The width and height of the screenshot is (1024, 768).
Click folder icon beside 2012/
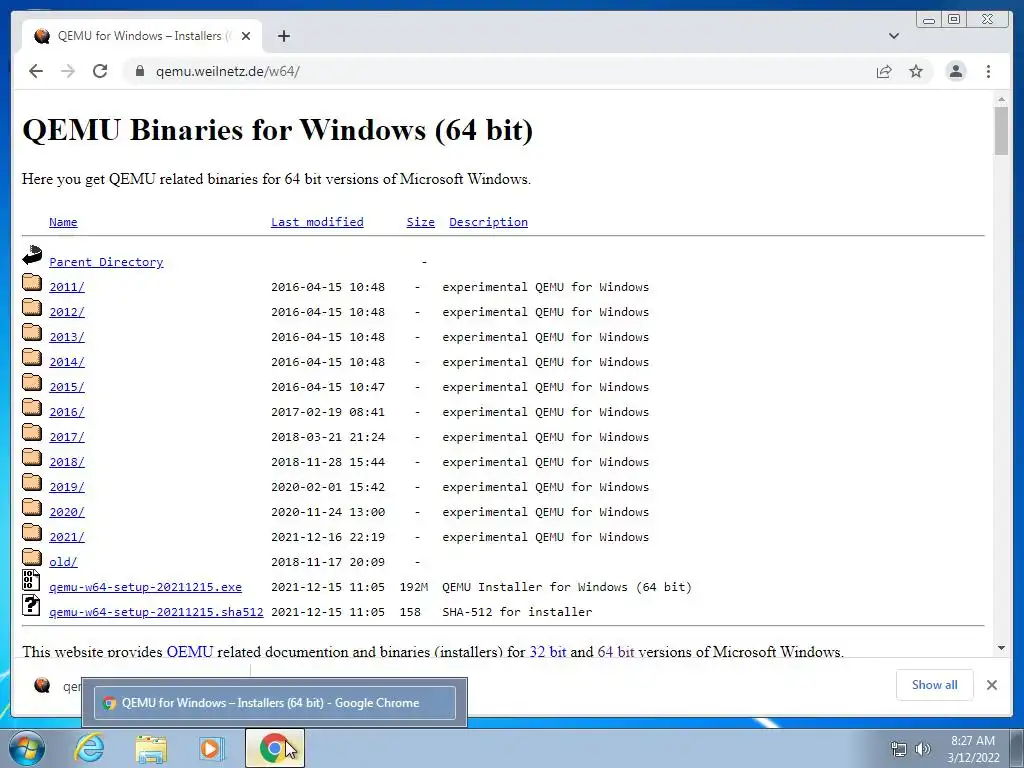[32, 307]
